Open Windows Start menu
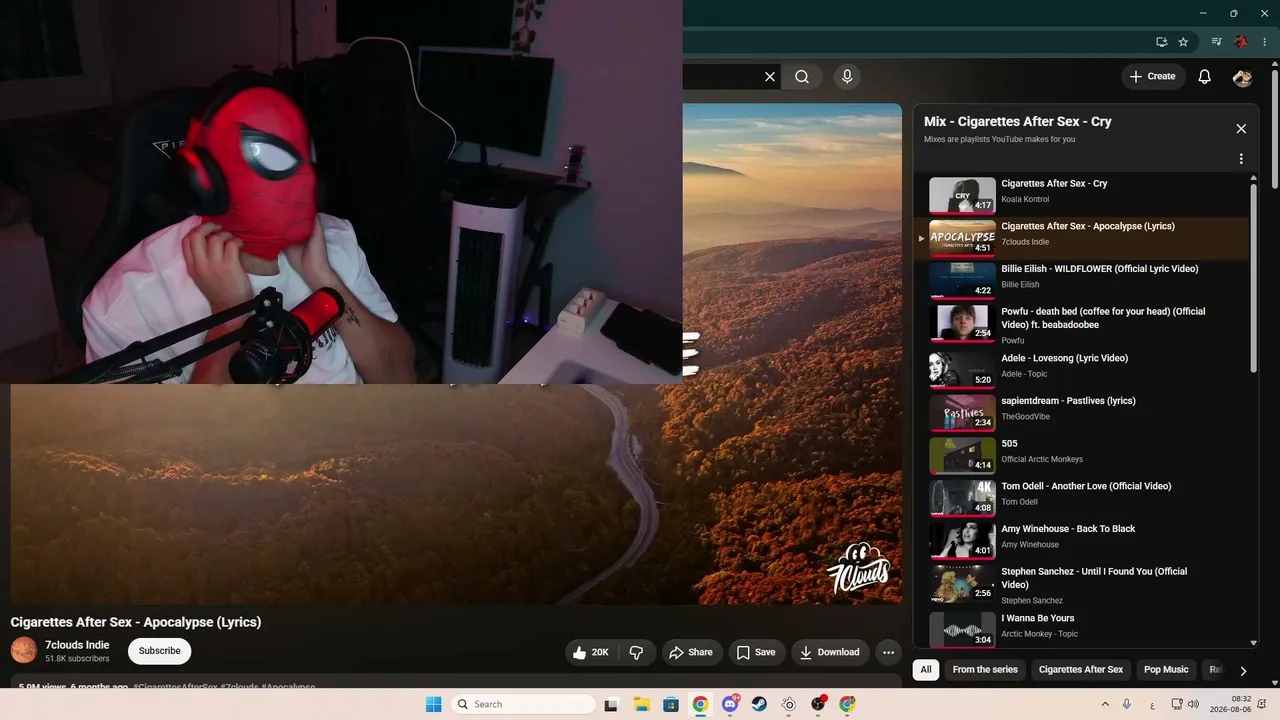This screenshot has width=1280, height=720. tap(433, 704)
